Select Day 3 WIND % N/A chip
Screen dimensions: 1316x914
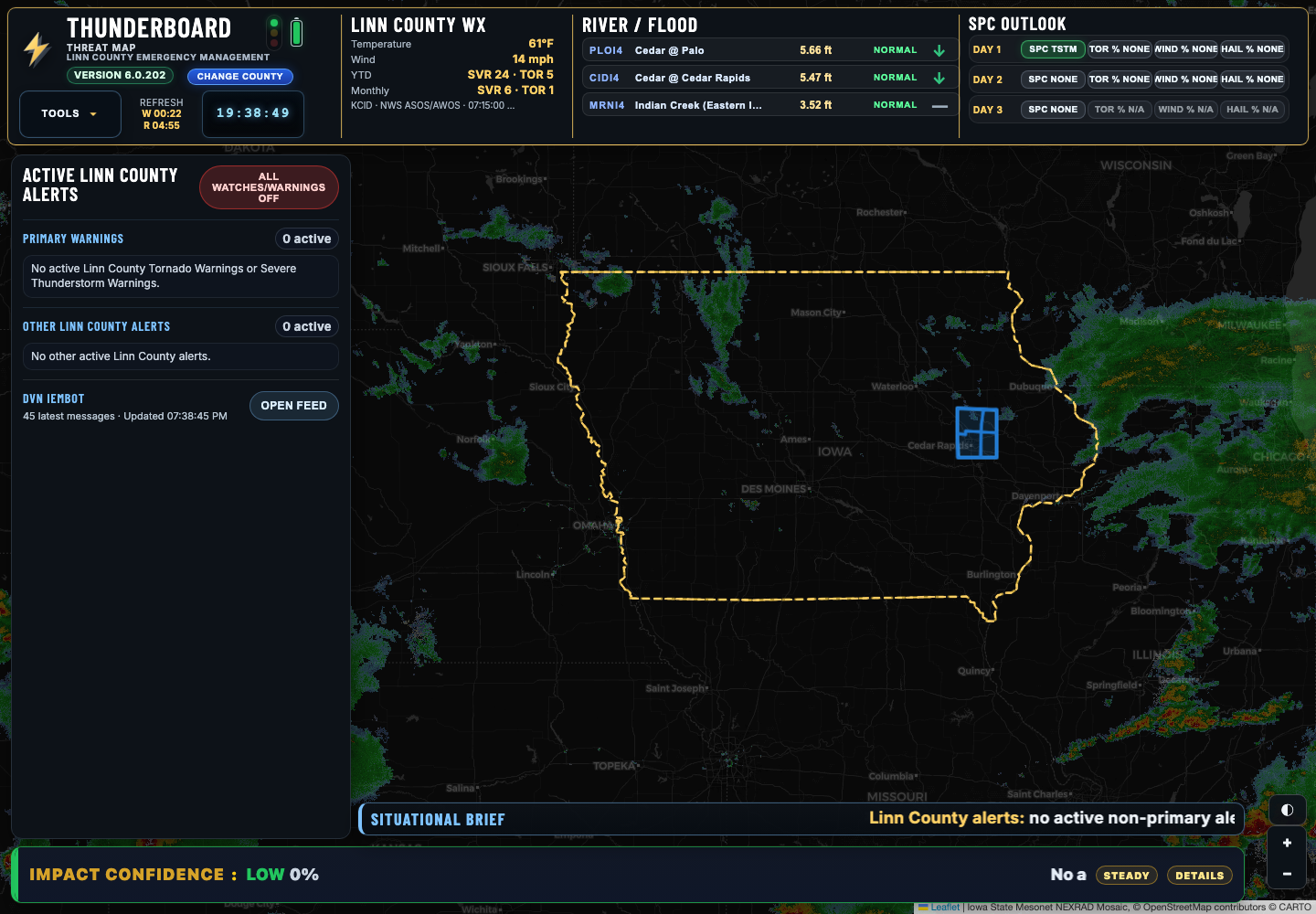1186,110
